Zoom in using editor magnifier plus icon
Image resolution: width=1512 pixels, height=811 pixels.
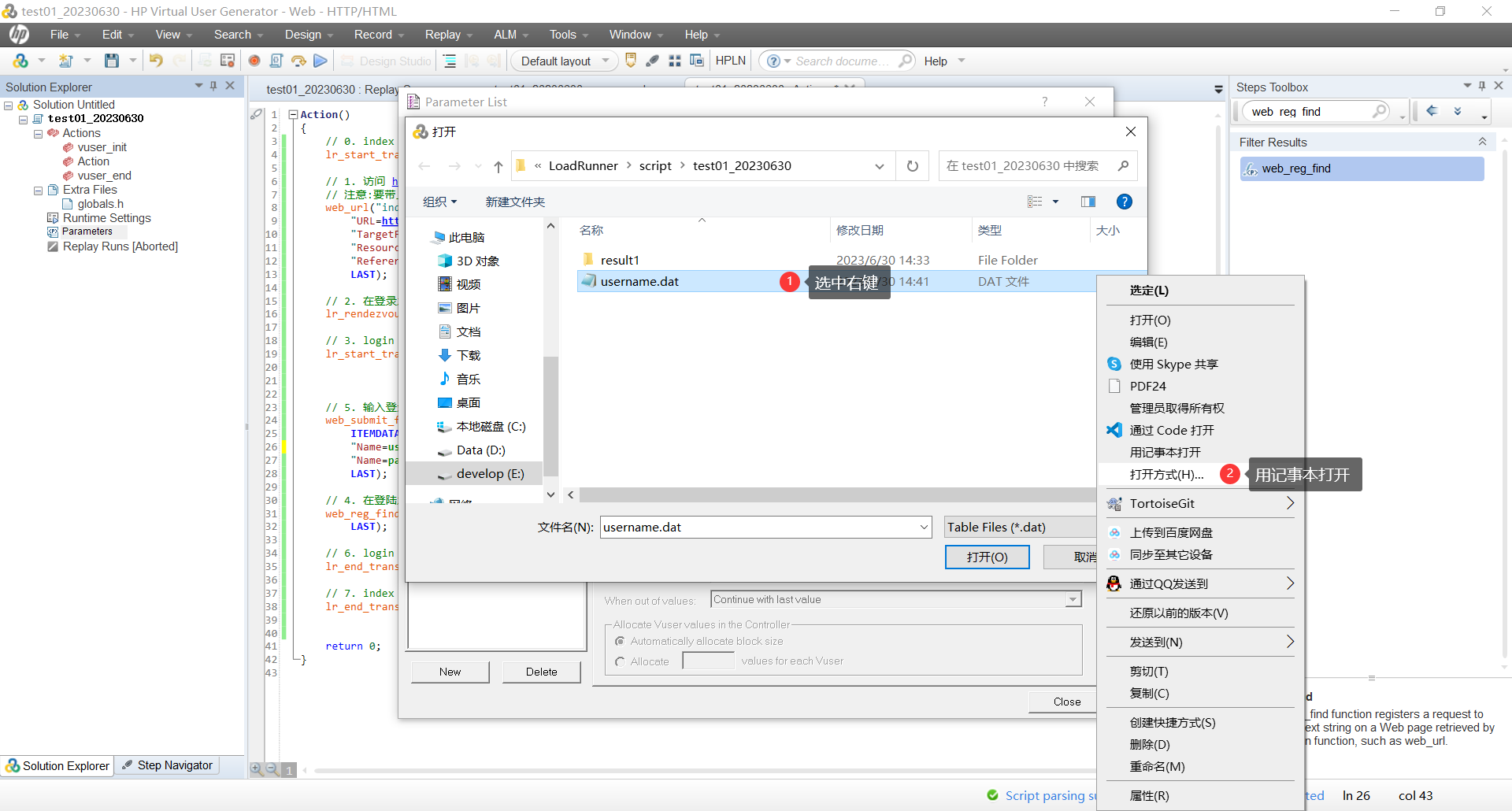coord(257,769)
